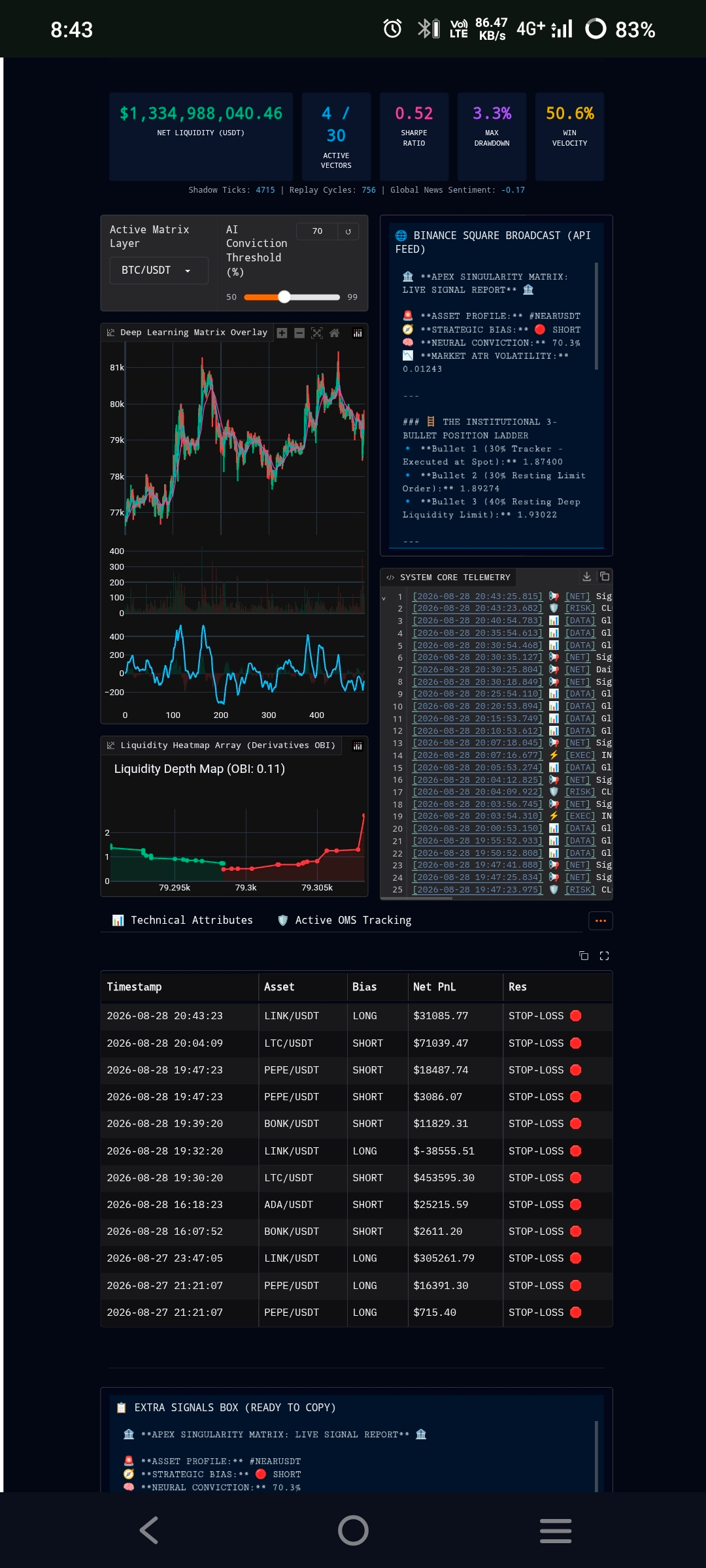Sort table by Net PnL column header
The width and height of the screenshot is (706, 1568).
[456, 987]
